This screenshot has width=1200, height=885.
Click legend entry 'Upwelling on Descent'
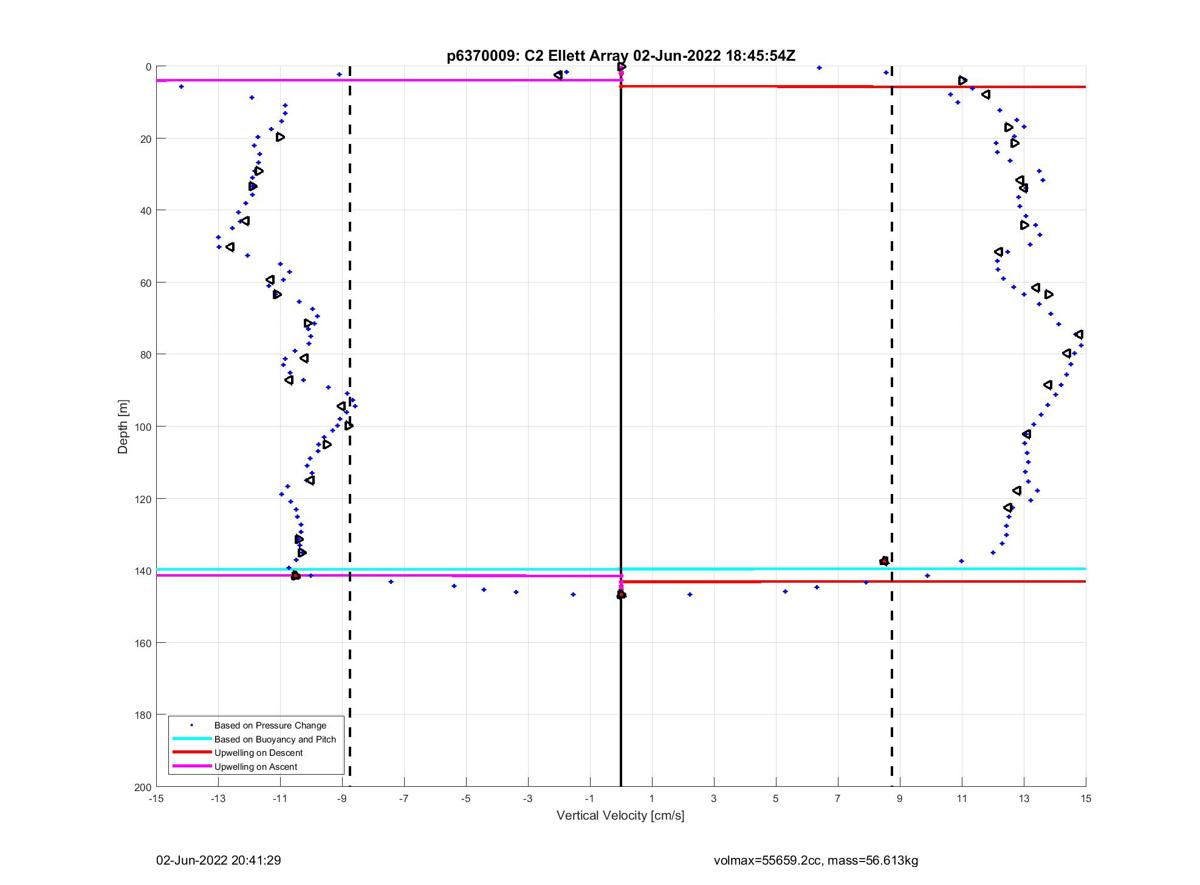pyautogui.click(x=260, y=752)
